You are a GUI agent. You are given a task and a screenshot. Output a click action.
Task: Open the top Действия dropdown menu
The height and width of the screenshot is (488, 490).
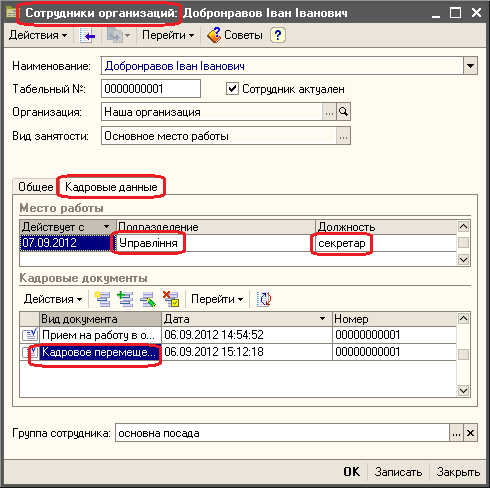(x=38, y=35)
